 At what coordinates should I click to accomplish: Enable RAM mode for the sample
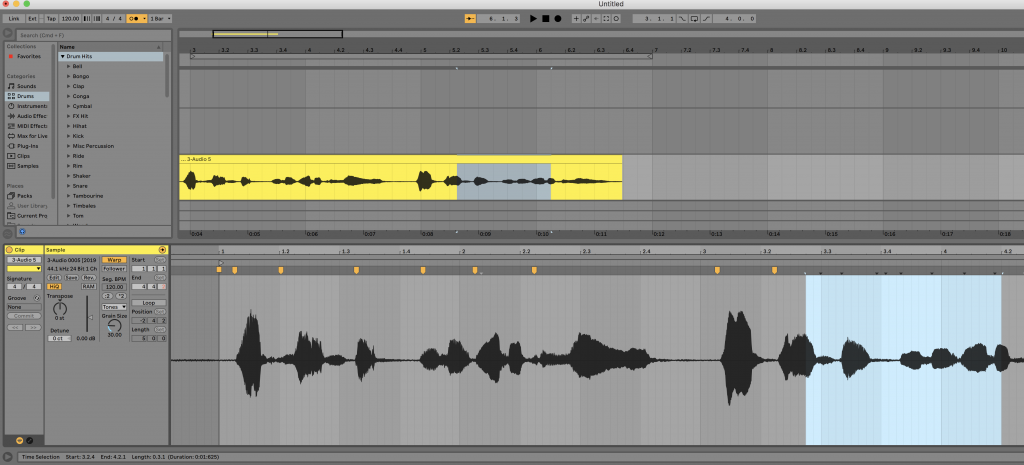pyautogui.click(x=88, y=286)
